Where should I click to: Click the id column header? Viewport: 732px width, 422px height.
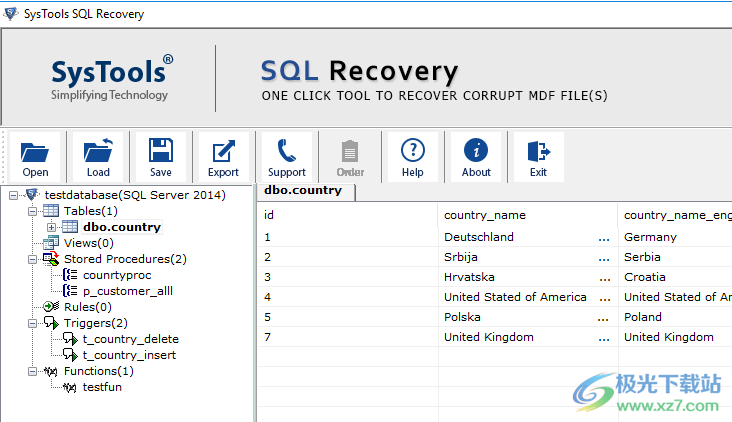348,215
